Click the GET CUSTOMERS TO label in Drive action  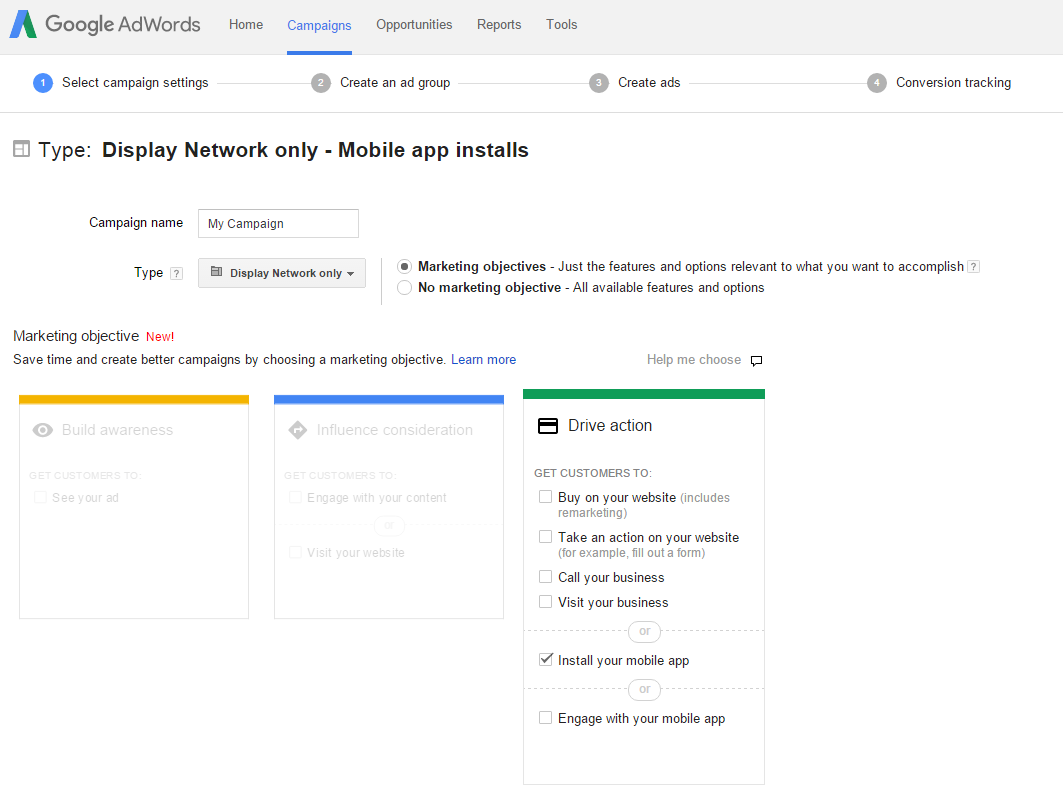click(593, 473)
